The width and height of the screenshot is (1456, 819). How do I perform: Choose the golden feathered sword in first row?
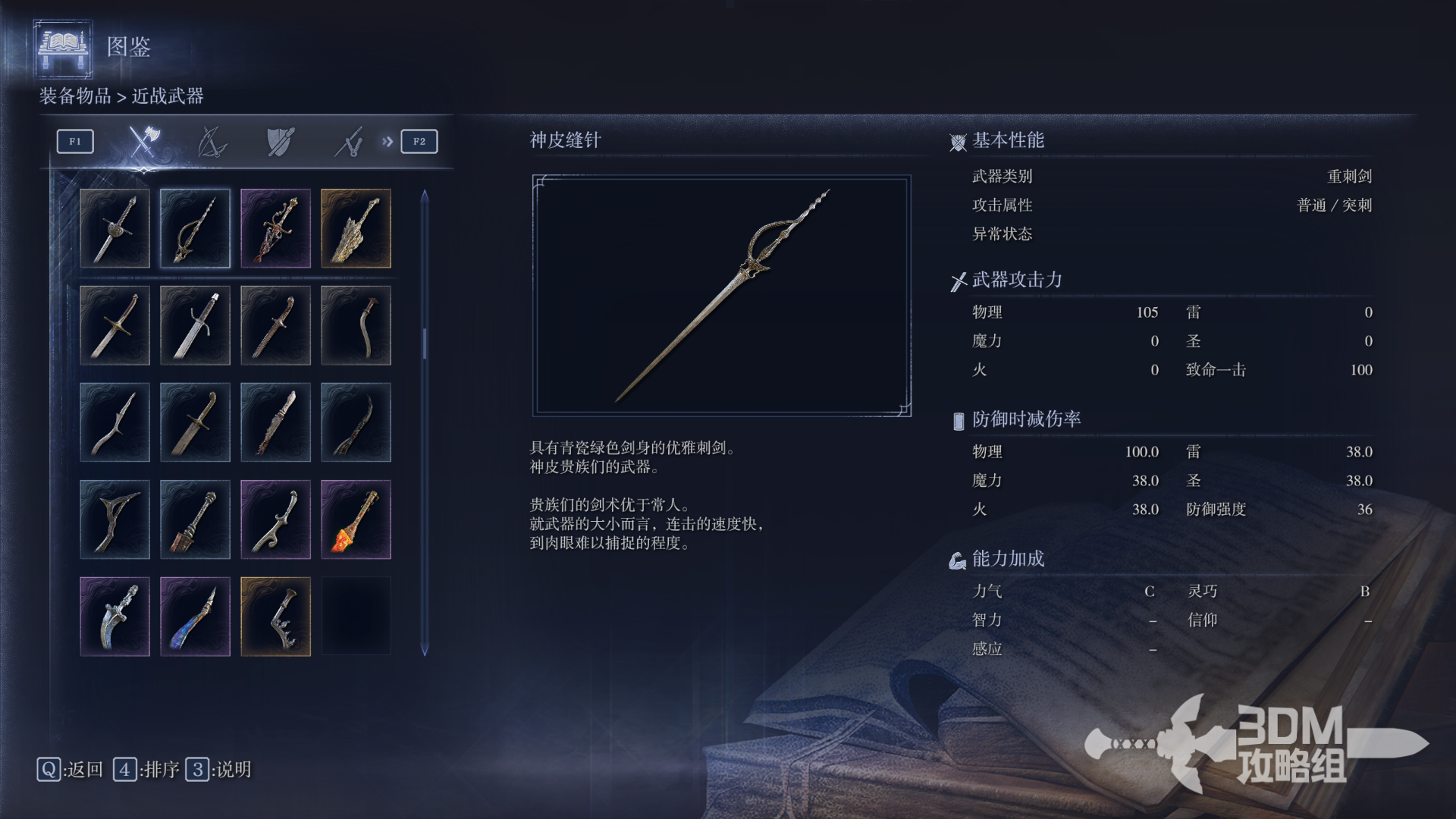click(x=356, y=228)
